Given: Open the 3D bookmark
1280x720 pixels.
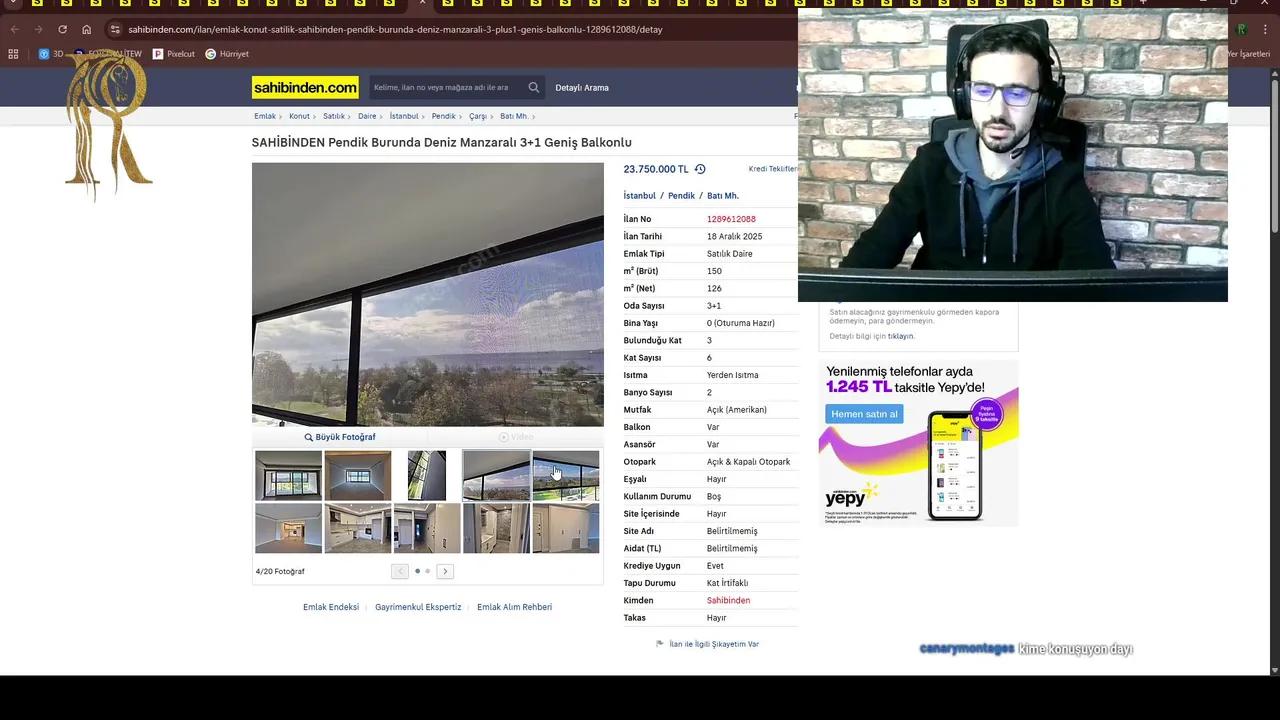Looking at the screenshot, I should point(51,54).
